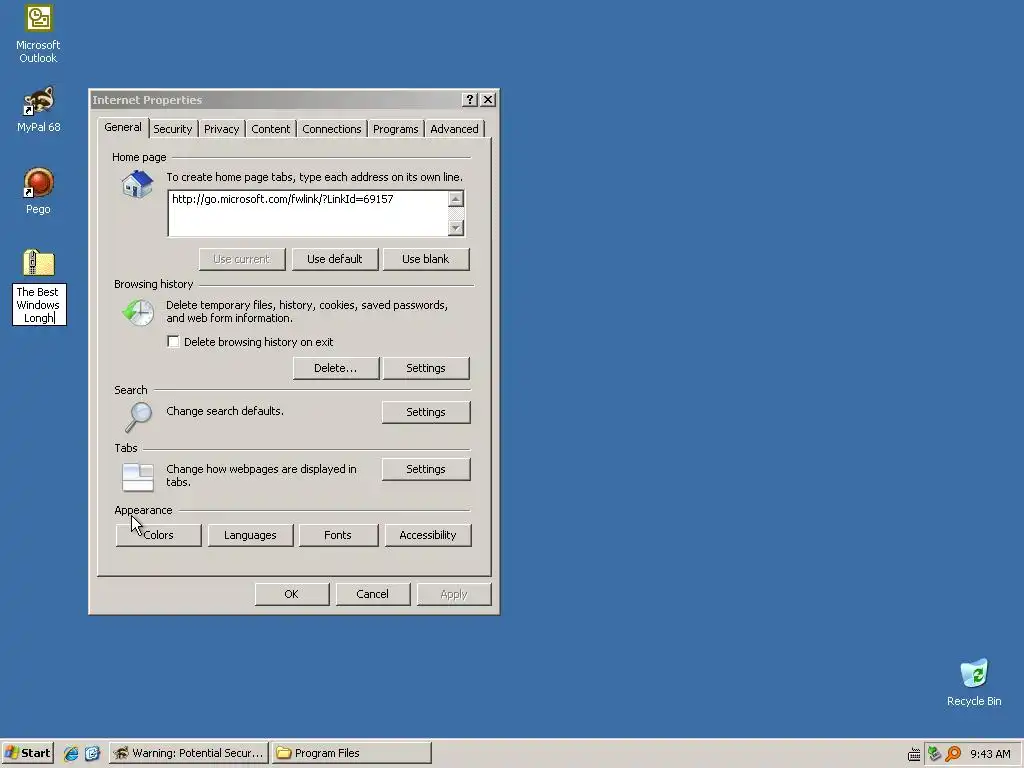Open the Languages button
Viewport: 1024px width, 768px height.
pyautogui.click(x=250, y=535)
